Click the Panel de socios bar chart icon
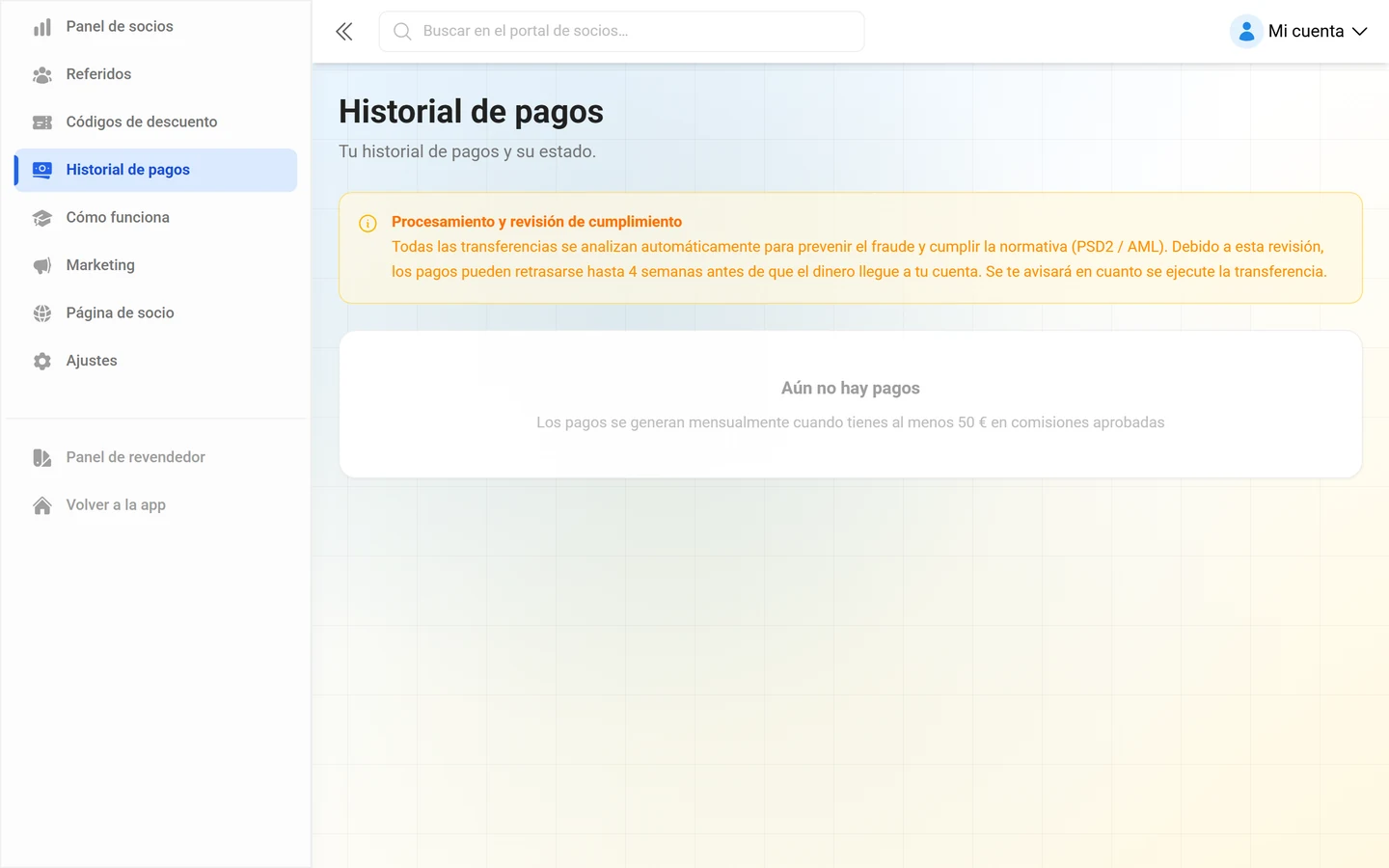This screenshot has height=868, width=1389. (x=42, y=27)
